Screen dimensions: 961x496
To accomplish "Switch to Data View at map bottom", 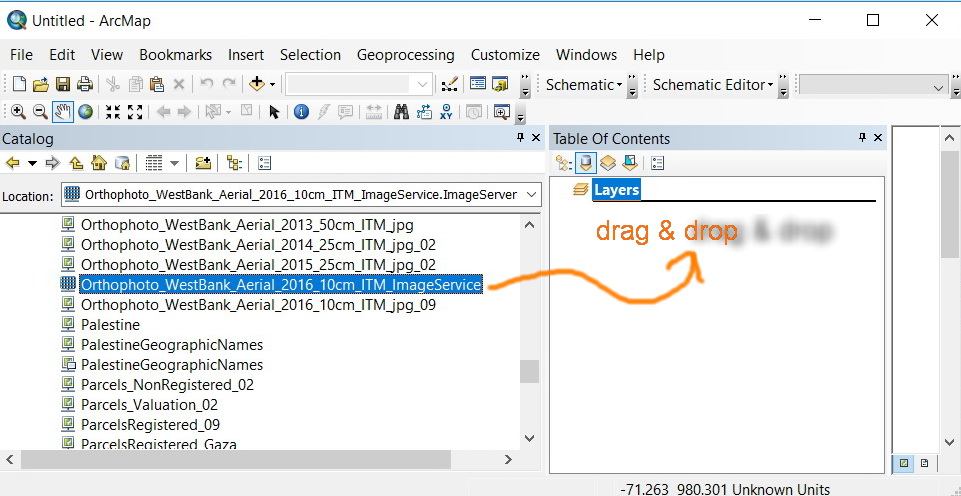I will tap(904, 464).
